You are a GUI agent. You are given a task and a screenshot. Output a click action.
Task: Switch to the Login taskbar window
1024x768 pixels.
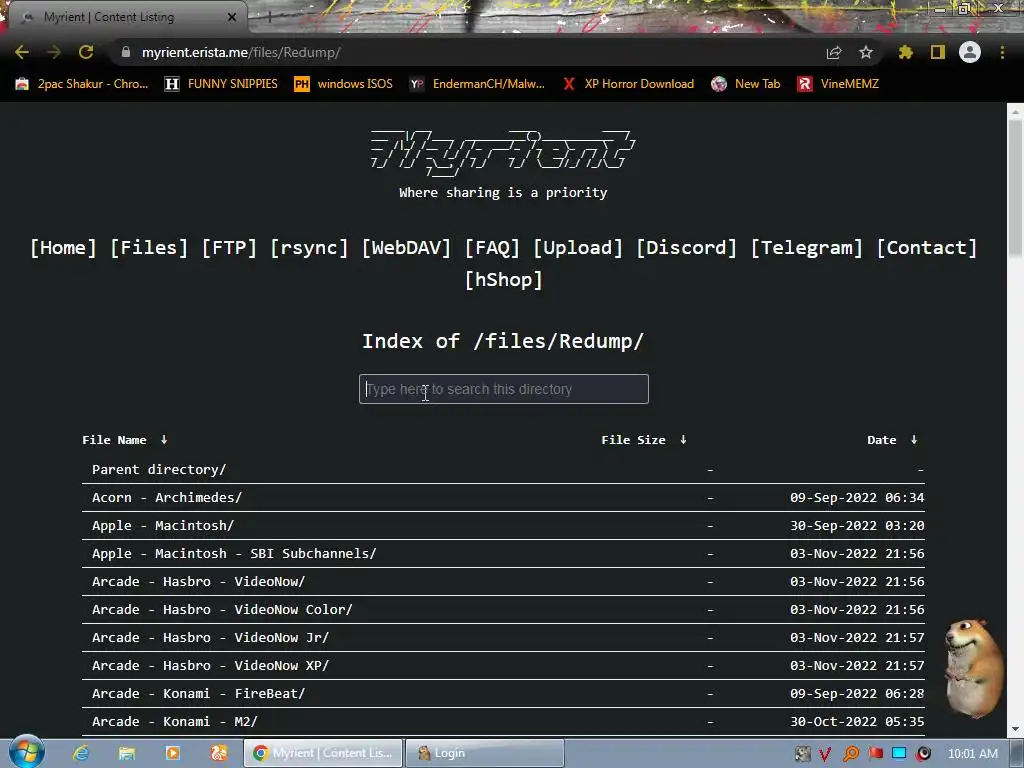tap(485, 753)
